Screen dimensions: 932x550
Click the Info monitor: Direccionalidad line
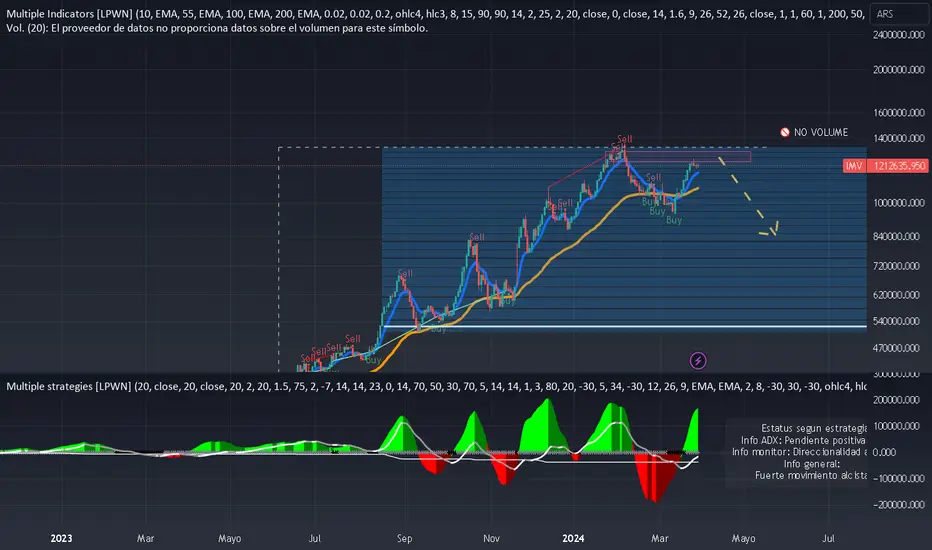coord(799,452)
